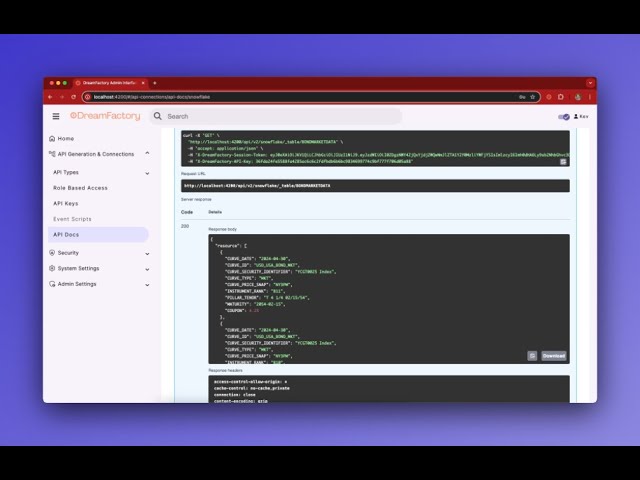Download the response body
The height and width of the screenshot is (480, 640).
click(553, 356)
